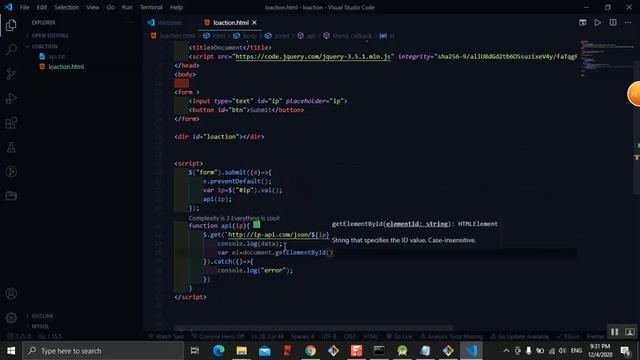The width and height of the screenshot is (640, 360).
Task: Open File Explorer from the taskbar
Action: [x=242, y=351]
